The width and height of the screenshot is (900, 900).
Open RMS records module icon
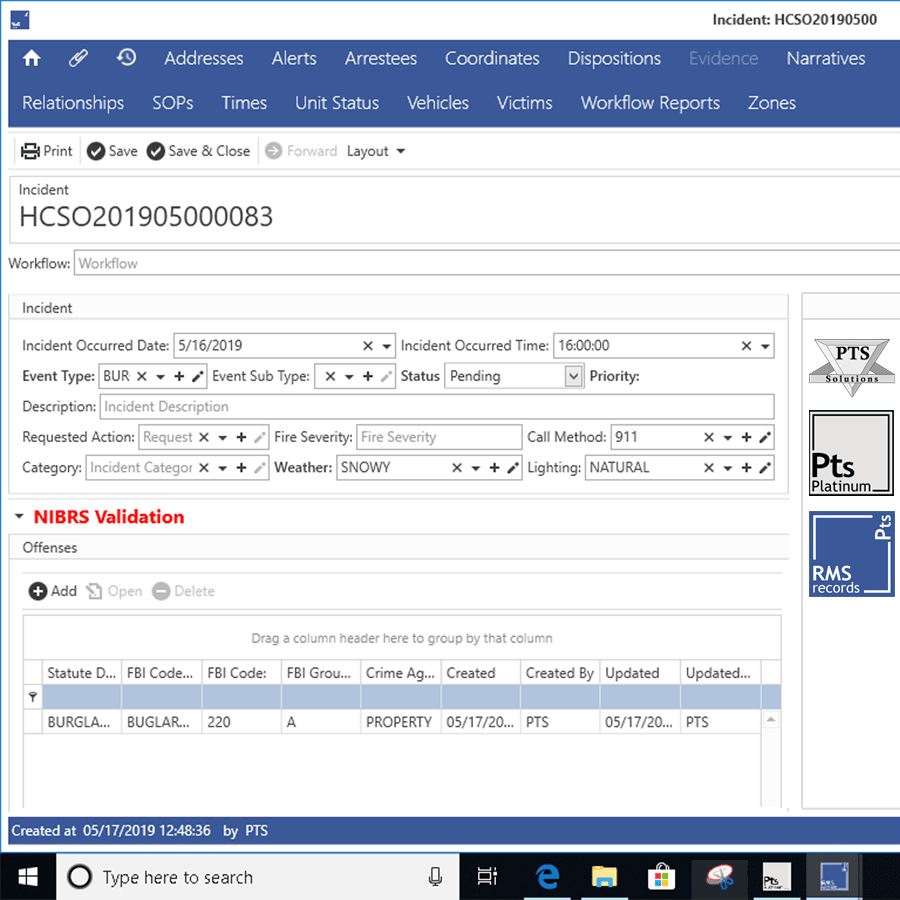(851, 555)
